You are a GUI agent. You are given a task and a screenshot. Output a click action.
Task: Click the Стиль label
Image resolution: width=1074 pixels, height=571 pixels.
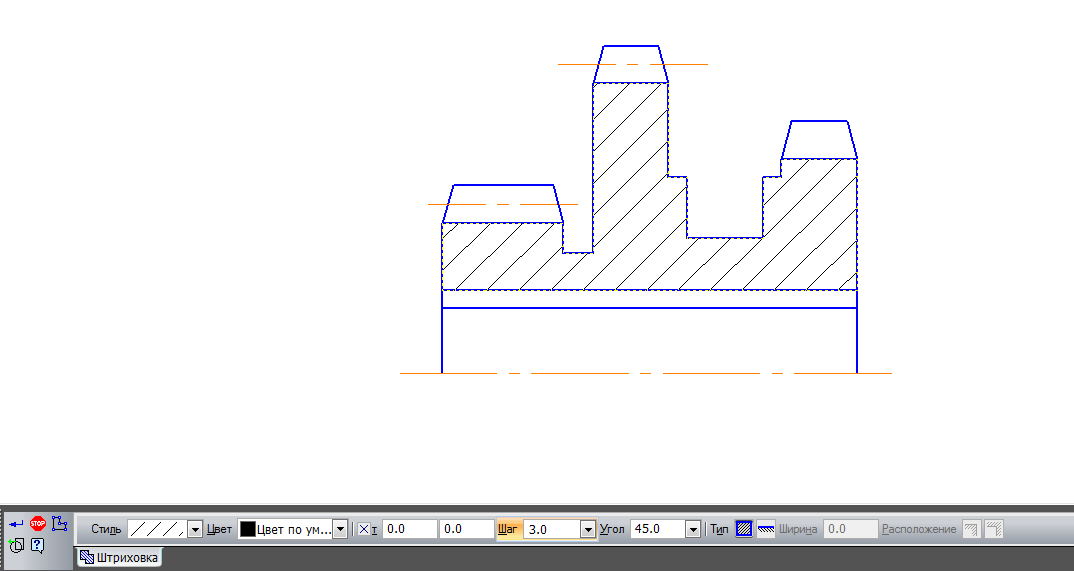pos(106,529)
